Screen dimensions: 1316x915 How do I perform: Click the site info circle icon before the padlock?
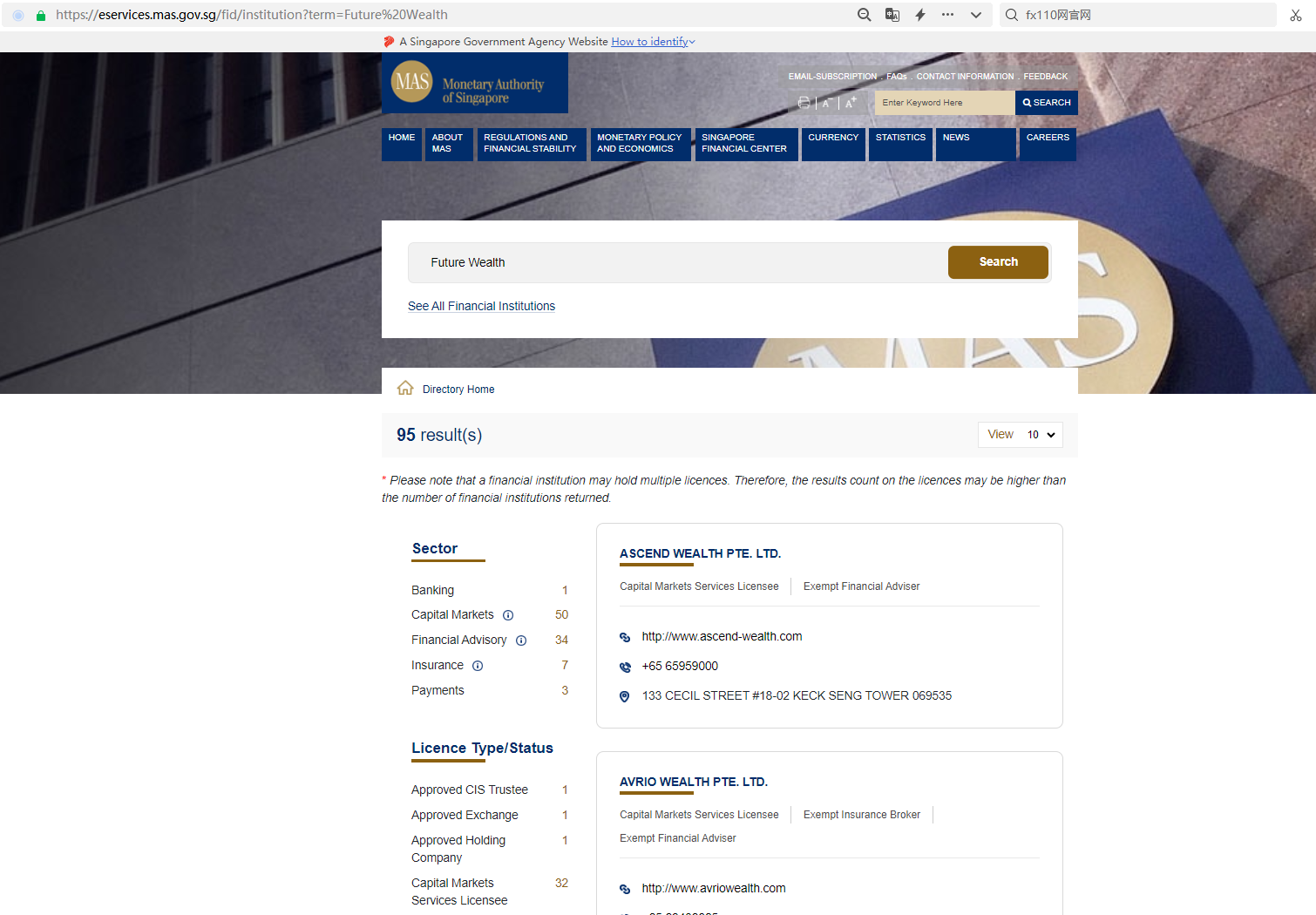pos(18,15)
